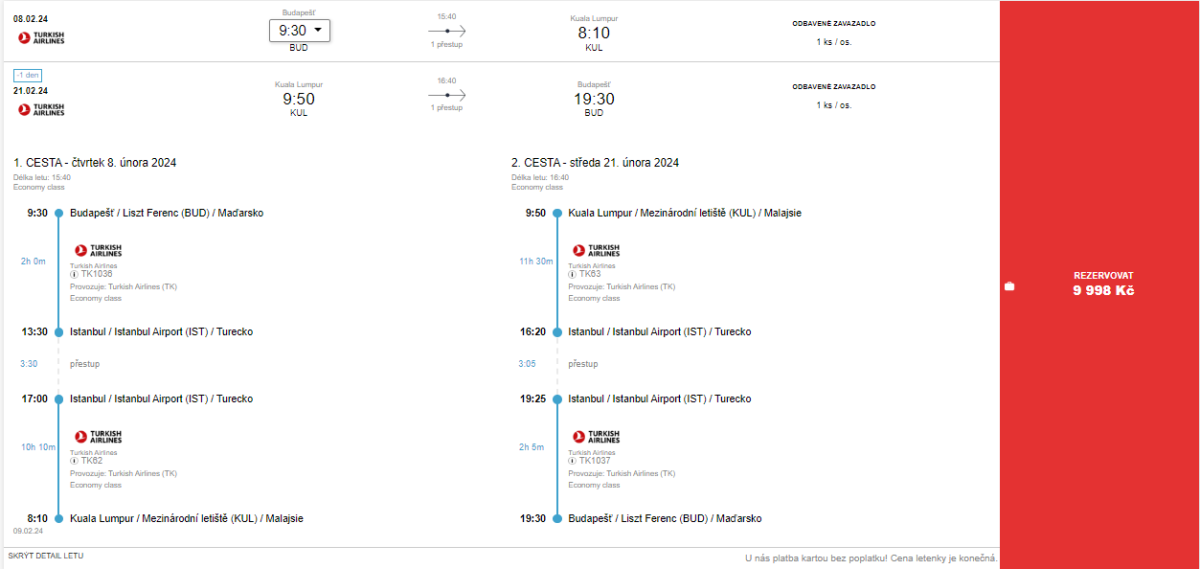Click Turkish Airlines logo in 21.02.24 summary row
The image size is (1200, 569).
click(x=41, y=110)
